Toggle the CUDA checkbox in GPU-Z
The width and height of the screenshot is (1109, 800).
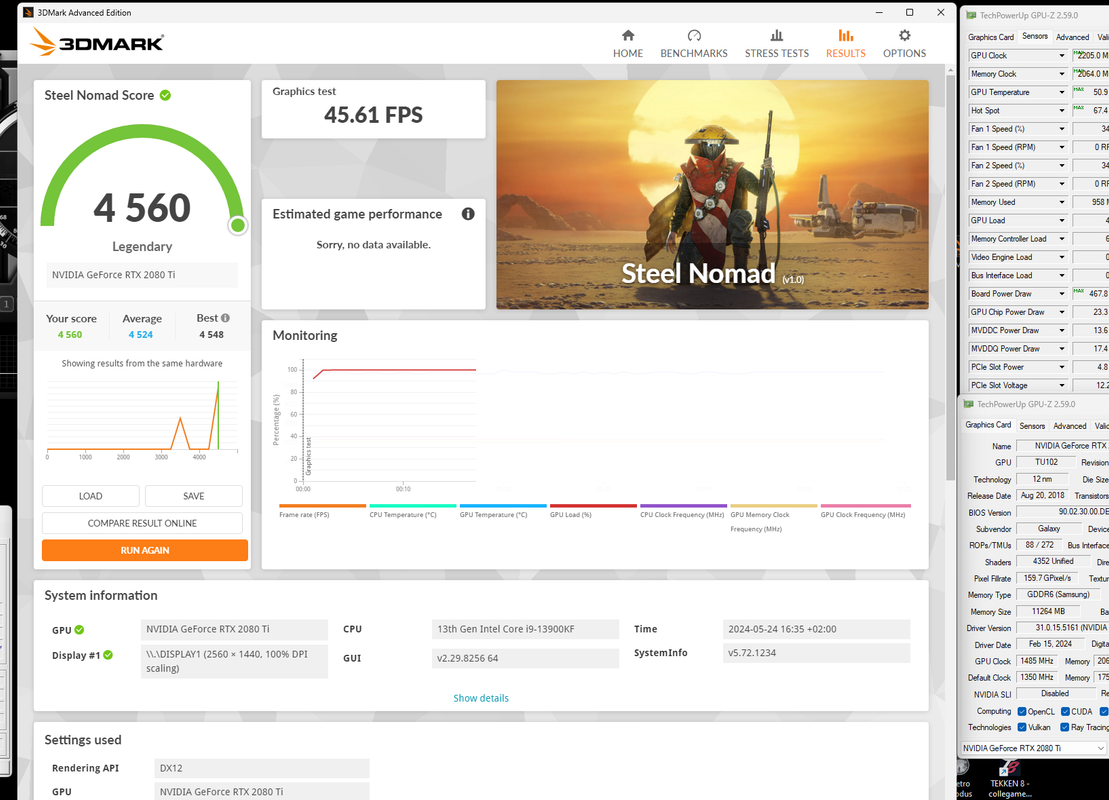[x=1065, y=712]
